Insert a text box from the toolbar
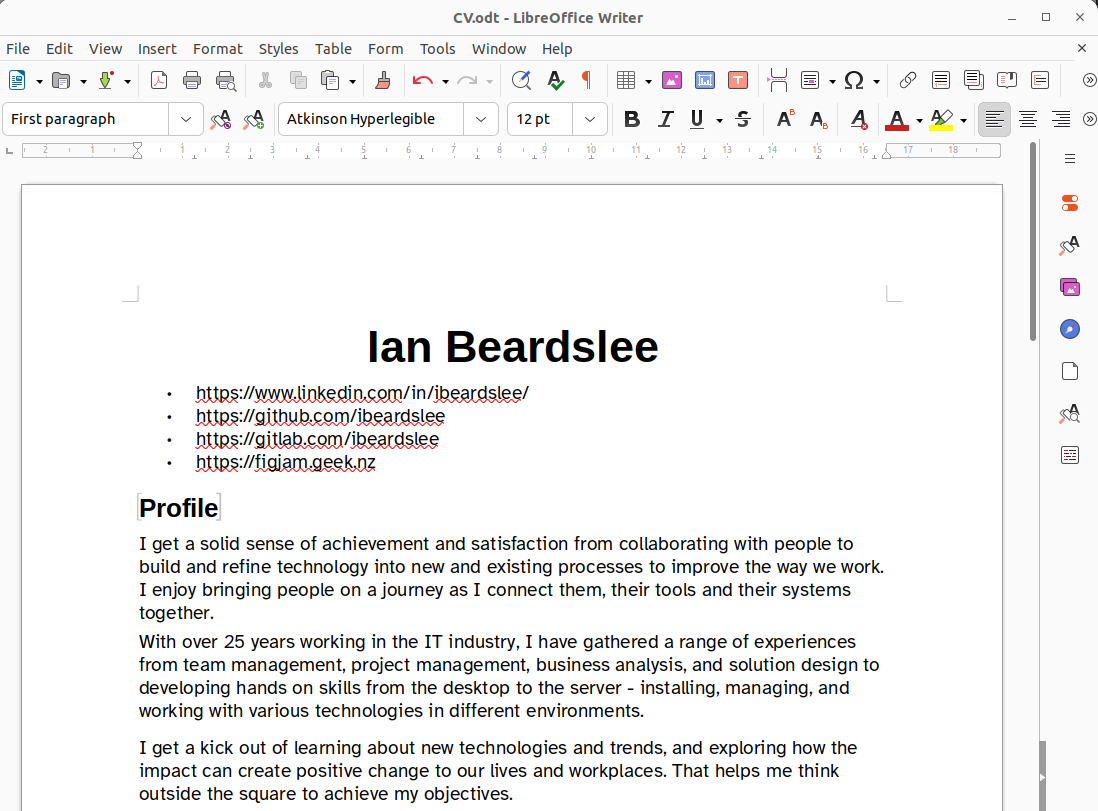 (738, 80)
